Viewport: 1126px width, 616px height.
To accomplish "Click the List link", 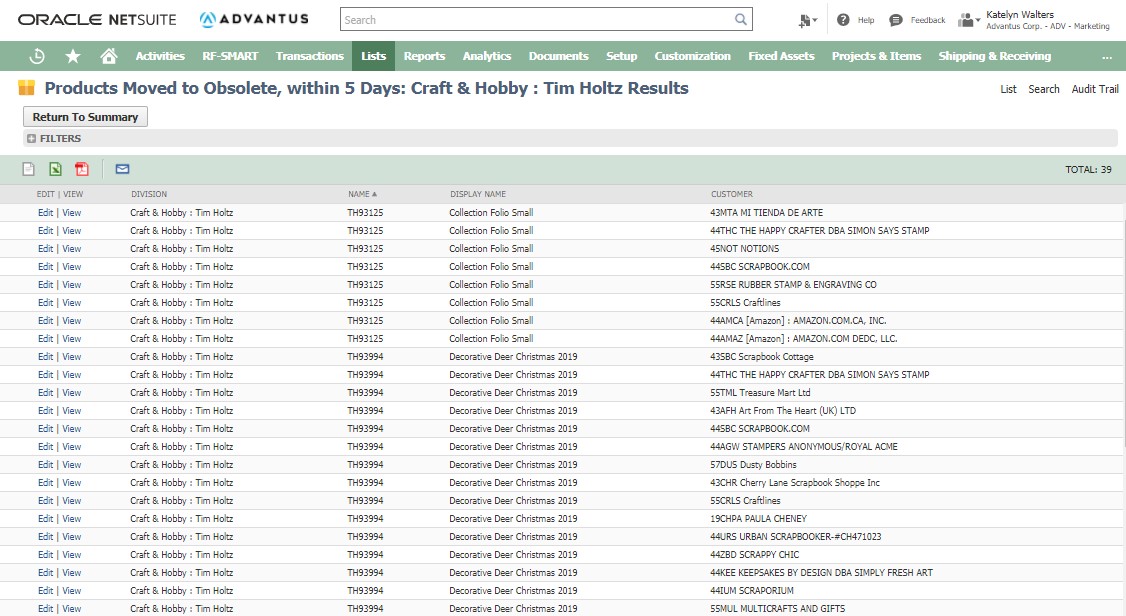I will pos(1008,89).
